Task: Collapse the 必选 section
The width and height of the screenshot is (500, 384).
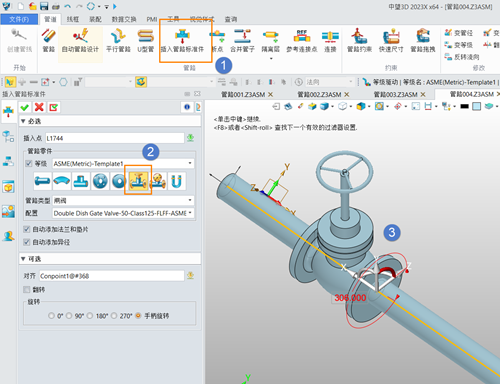Action: [x=23, y=121]
